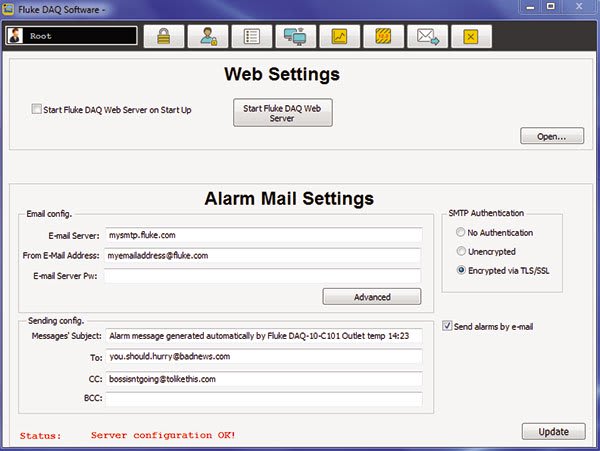
Task: Click the Update button
Action: pyautogui.click(x=554, y=431)
